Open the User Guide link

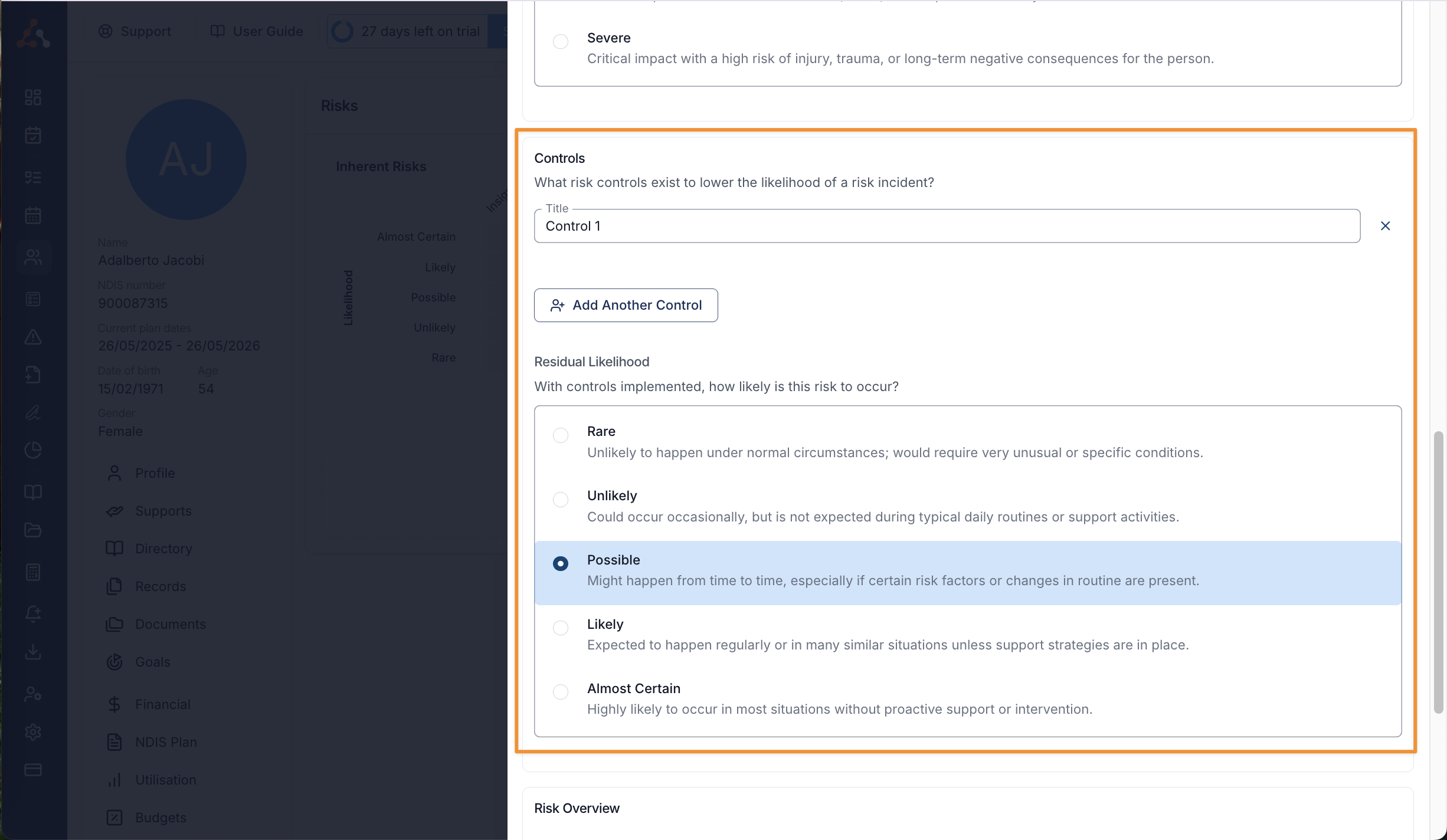coord(257,31)
